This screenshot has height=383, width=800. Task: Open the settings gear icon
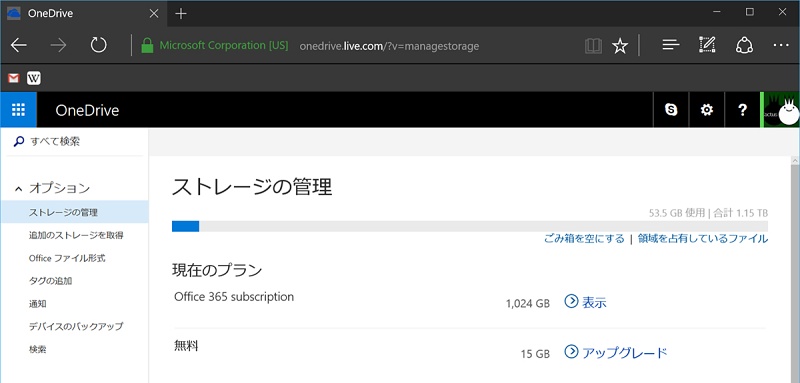tap(707, 110)
